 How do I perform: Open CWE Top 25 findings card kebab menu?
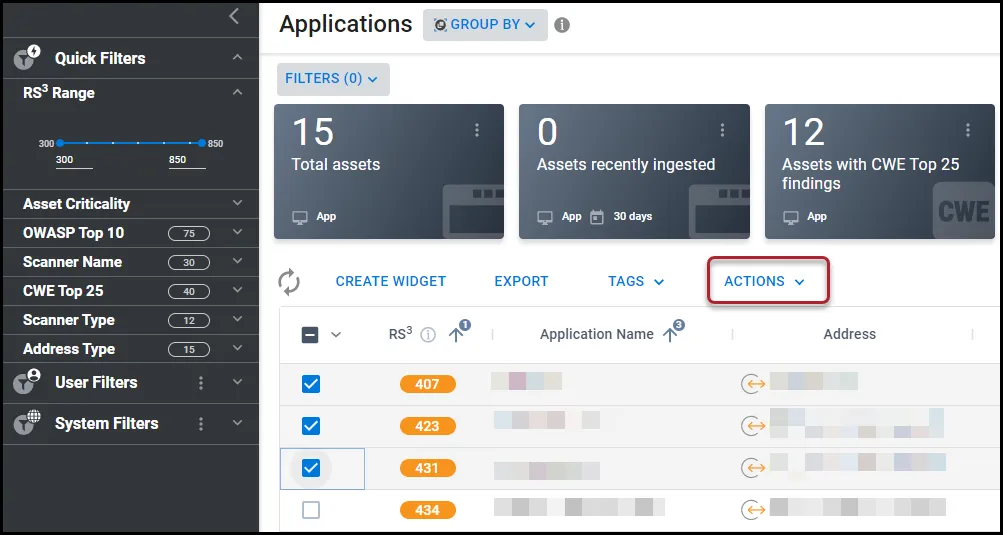(x=968, y=130)
